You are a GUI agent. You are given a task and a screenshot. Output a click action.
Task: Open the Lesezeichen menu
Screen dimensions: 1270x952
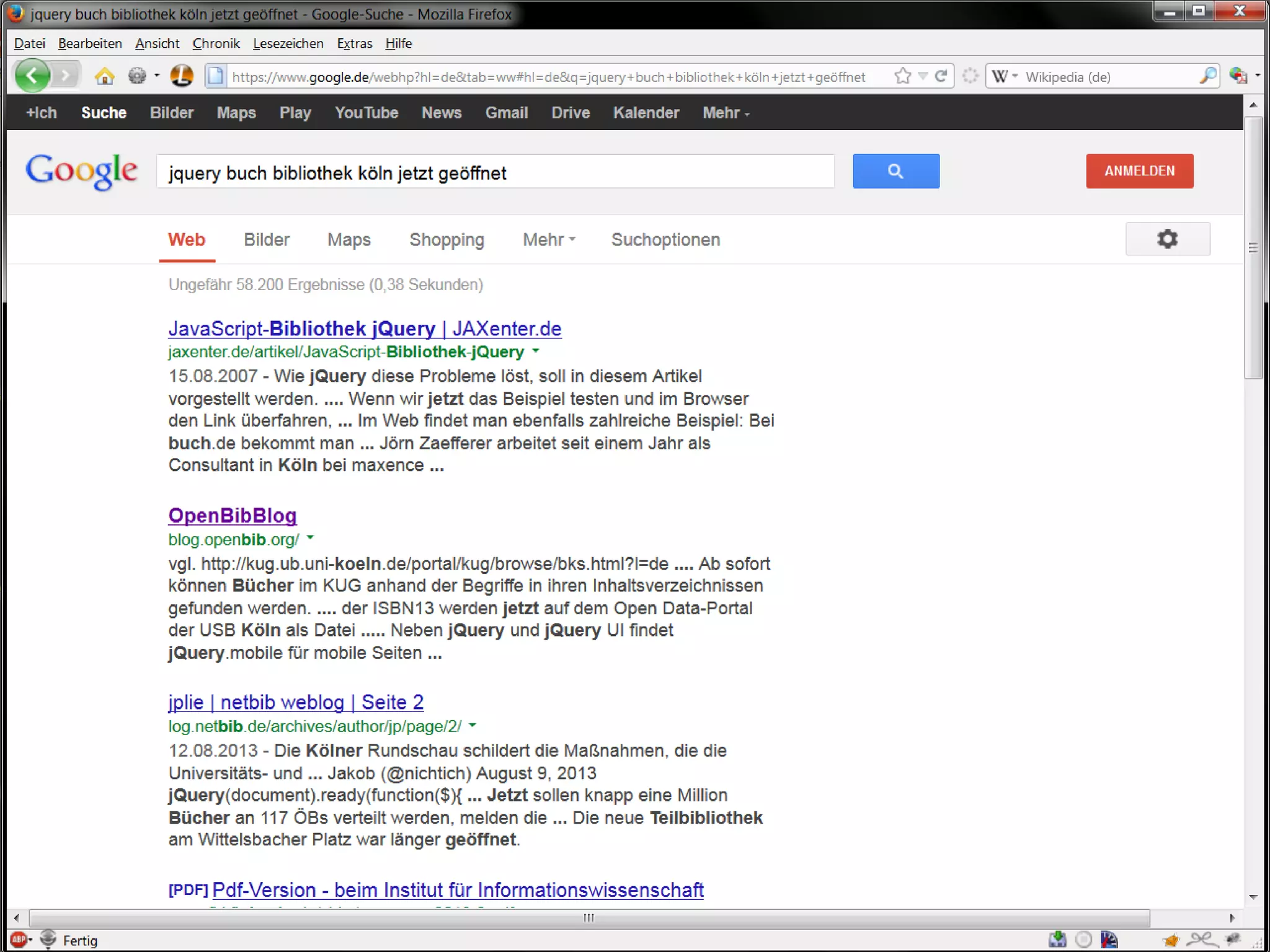point(288,43)
